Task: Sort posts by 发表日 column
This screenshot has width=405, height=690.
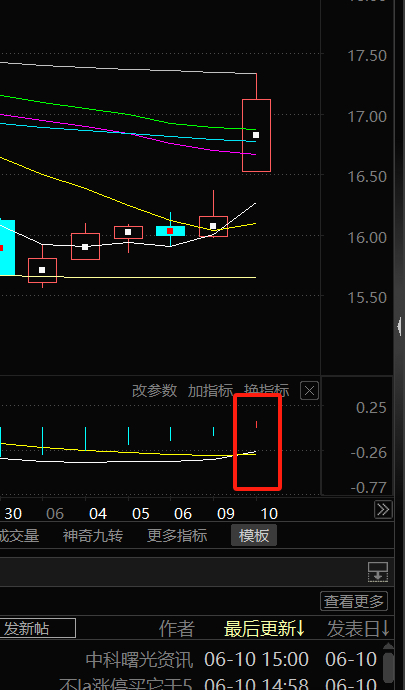Action: pyautogui.click(x=358, y=629)
